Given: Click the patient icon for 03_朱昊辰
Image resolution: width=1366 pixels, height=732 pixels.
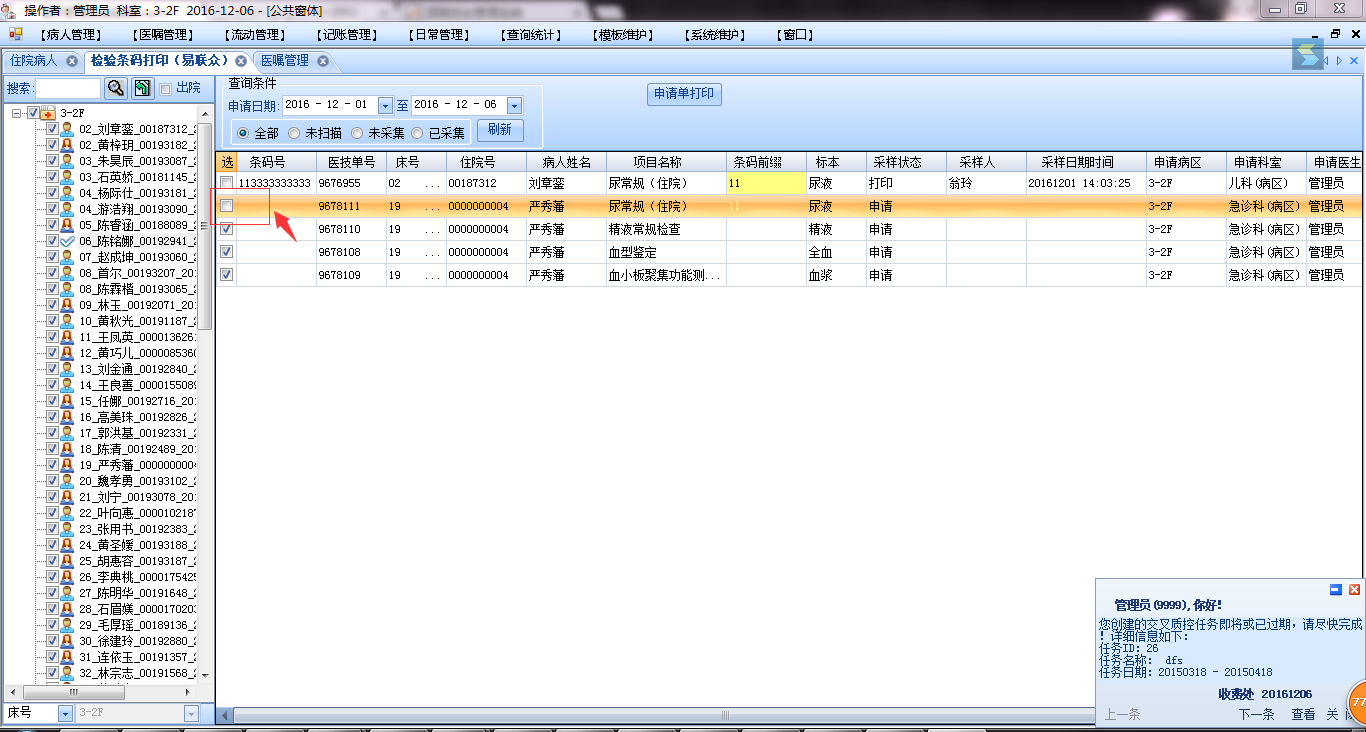Looking at the screenshot, I should point(67,161).
